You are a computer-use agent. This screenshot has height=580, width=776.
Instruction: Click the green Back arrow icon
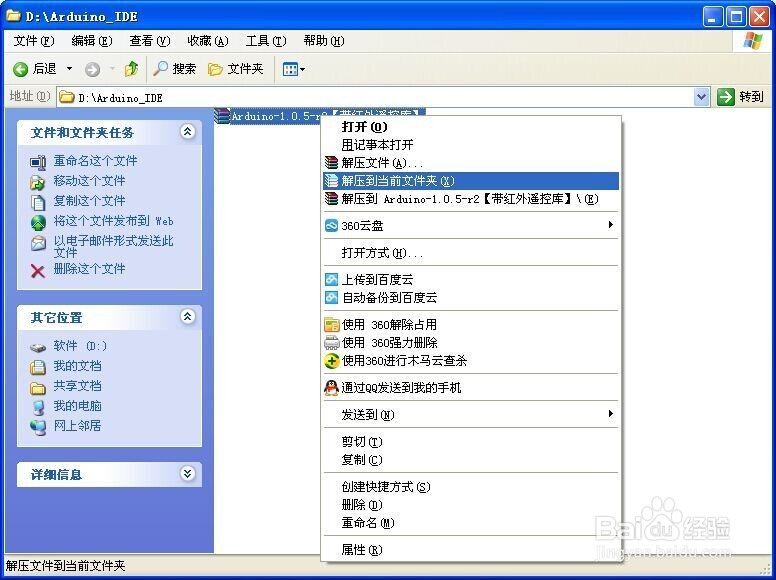tap(20, 69)
